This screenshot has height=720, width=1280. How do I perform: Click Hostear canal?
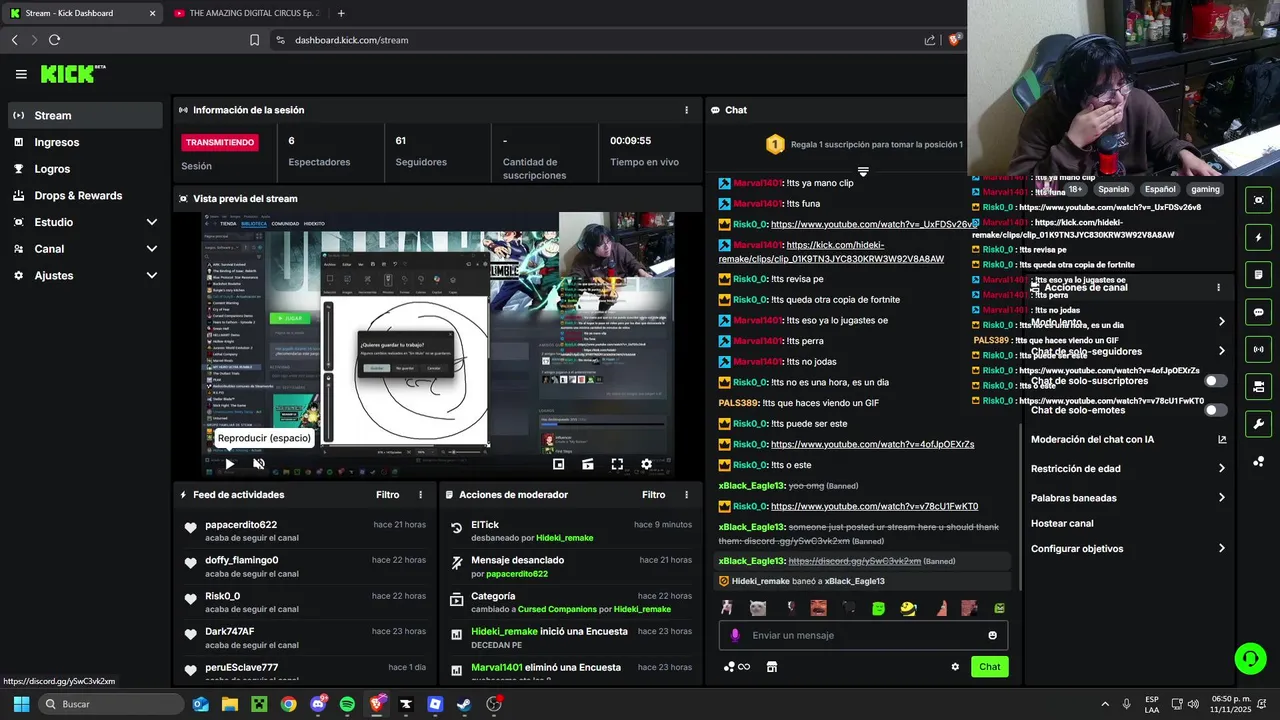[x=1062, y=523]
